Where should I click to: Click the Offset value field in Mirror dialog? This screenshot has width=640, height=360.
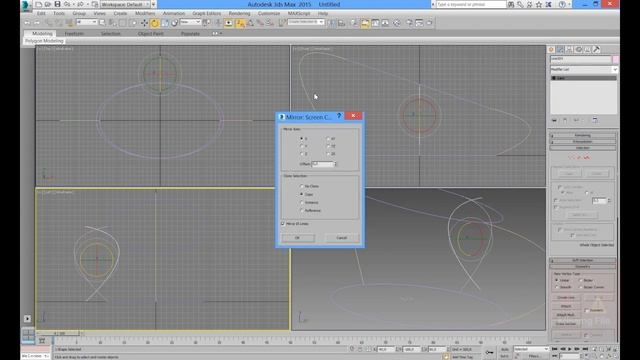tap(322, 164)
